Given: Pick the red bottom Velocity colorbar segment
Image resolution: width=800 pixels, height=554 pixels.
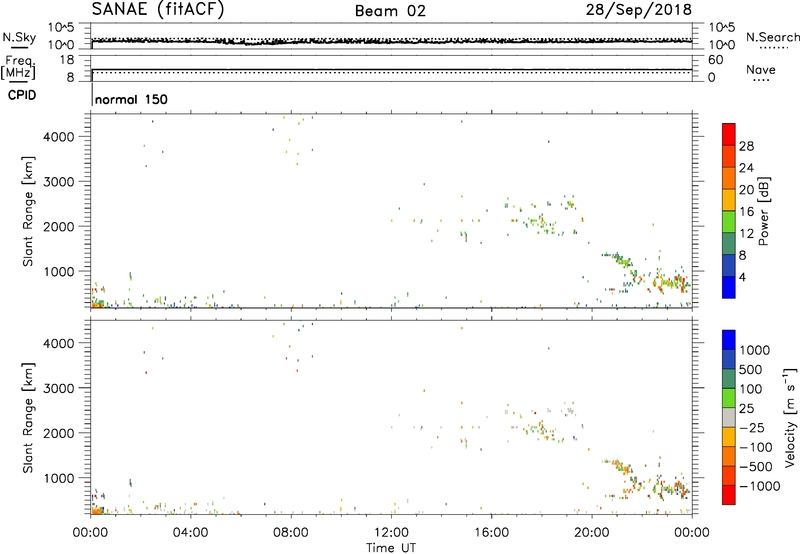Looking at the screenshot, I should (729, 495).
